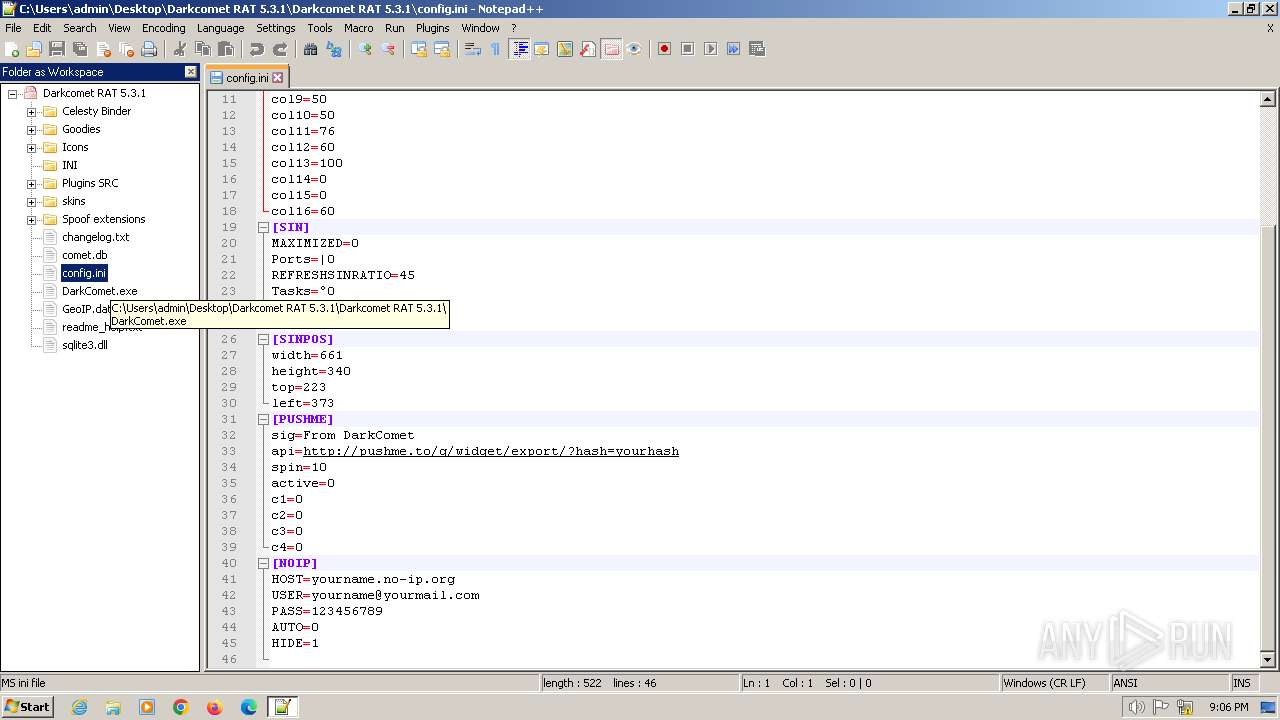Collapse the [SIN] section fold marker

point(263,227)
